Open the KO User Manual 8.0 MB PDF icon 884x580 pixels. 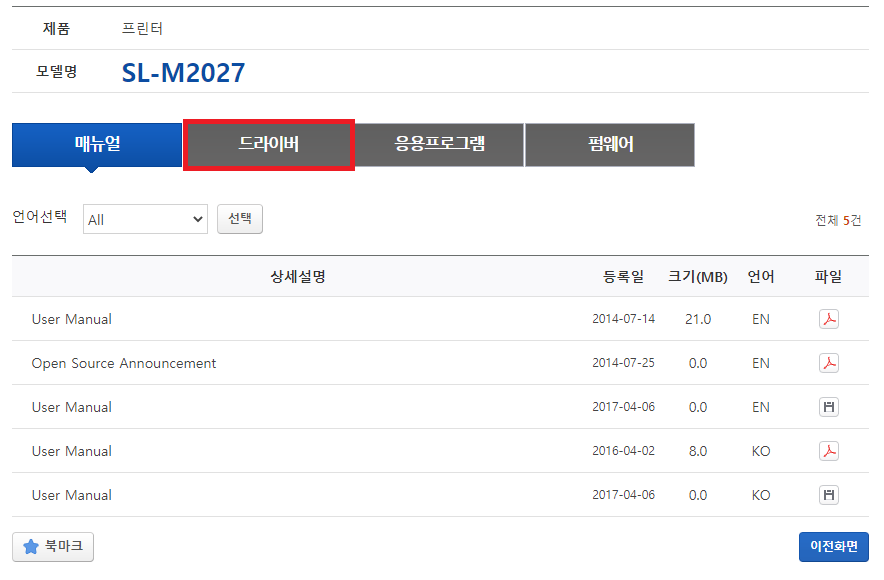[x=828, y=451]
